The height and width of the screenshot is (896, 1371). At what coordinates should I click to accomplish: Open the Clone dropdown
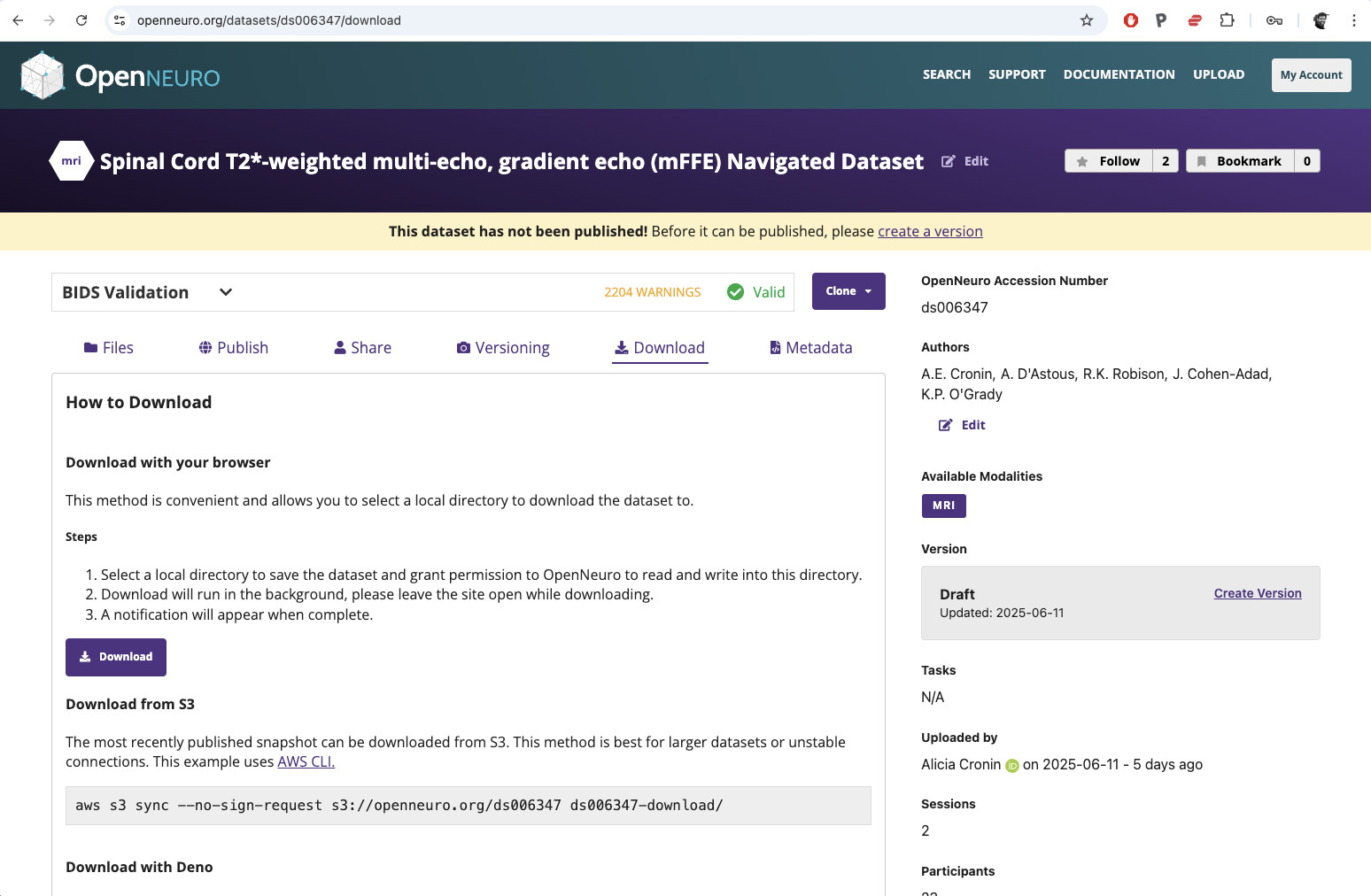tap(848, 291)
